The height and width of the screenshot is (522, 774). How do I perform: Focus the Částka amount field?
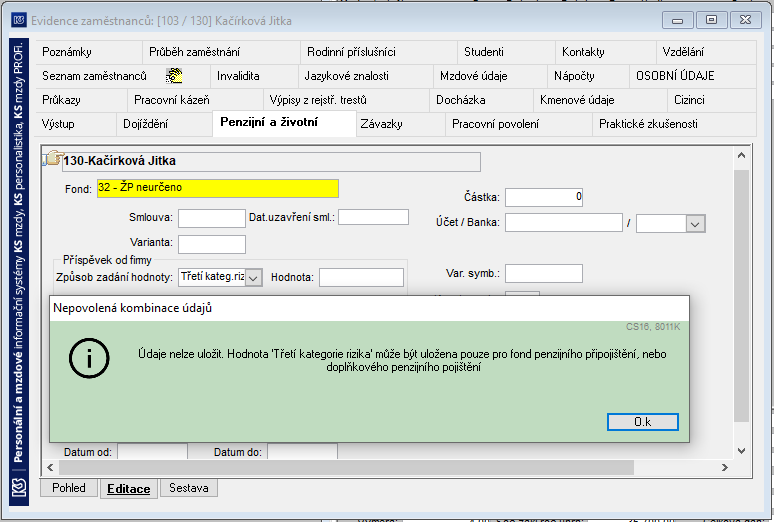point(543,197)
